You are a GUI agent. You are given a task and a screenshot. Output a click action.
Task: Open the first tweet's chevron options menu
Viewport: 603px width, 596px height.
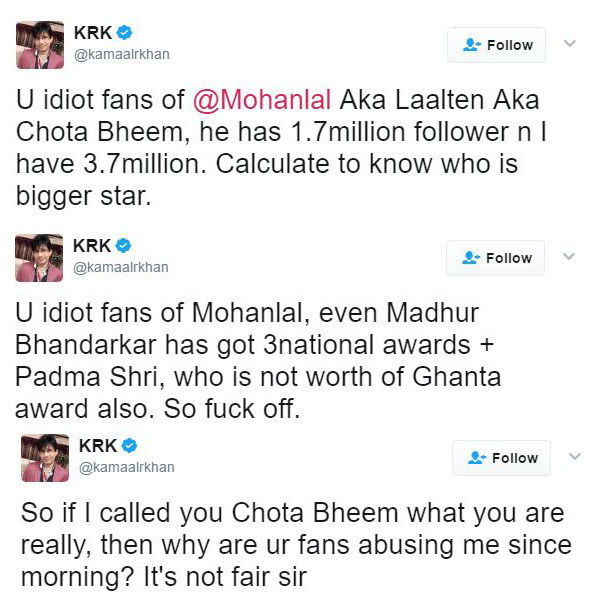pyautogui.click(x=570, y=43)
